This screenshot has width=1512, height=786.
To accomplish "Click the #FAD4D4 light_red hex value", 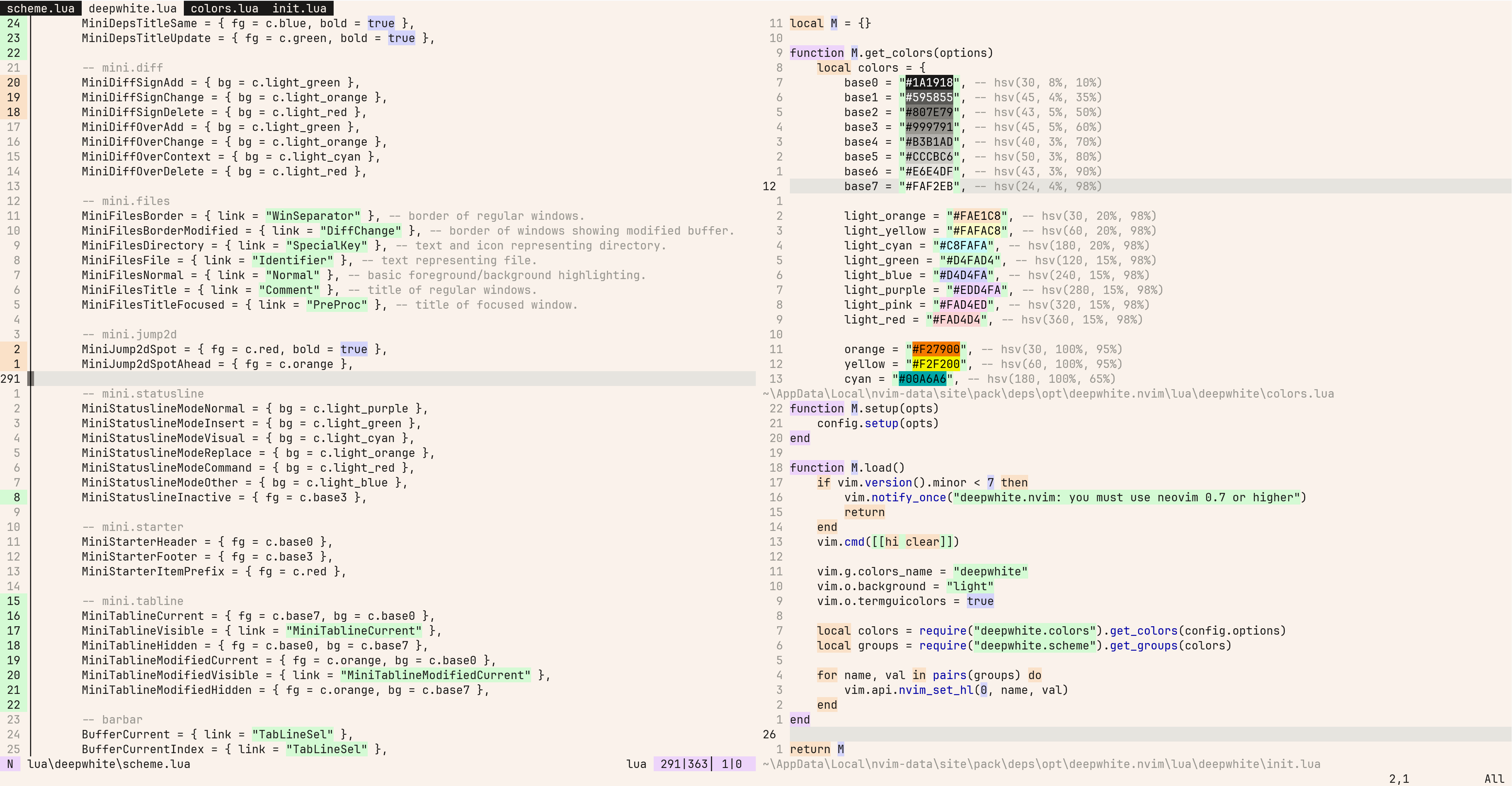I will click(956, 320).
